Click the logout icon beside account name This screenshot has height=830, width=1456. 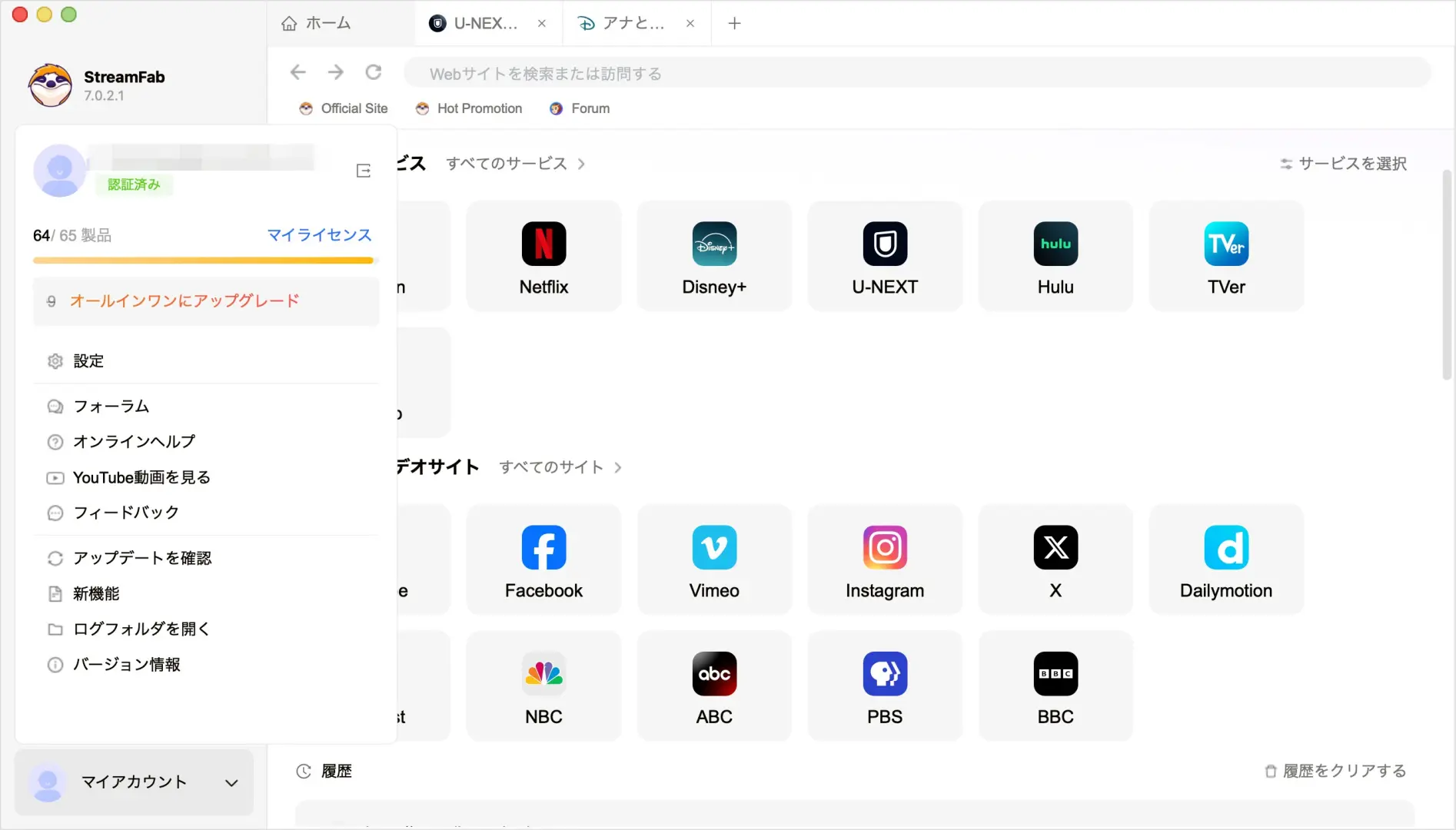(364, 171)
